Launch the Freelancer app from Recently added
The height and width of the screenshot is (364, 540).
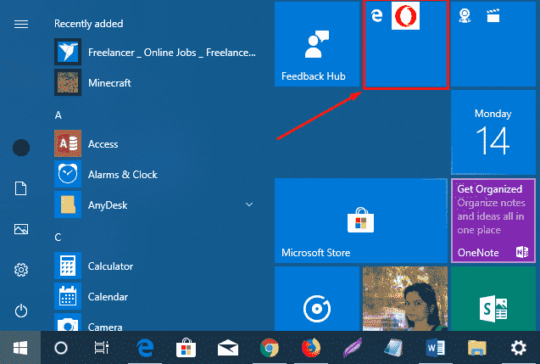[155, 52]
